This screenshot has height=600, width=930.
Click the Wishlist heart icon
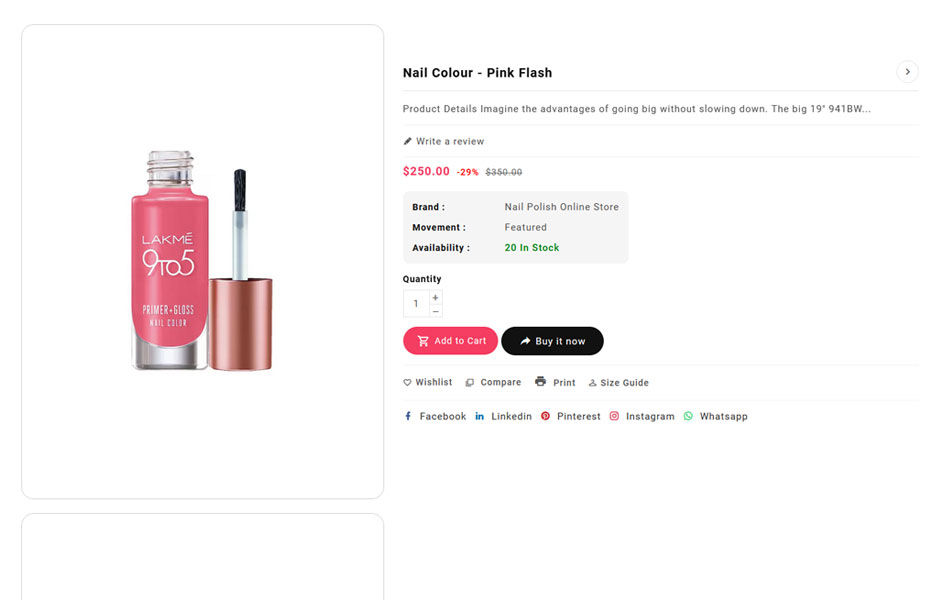coord(407,383)
